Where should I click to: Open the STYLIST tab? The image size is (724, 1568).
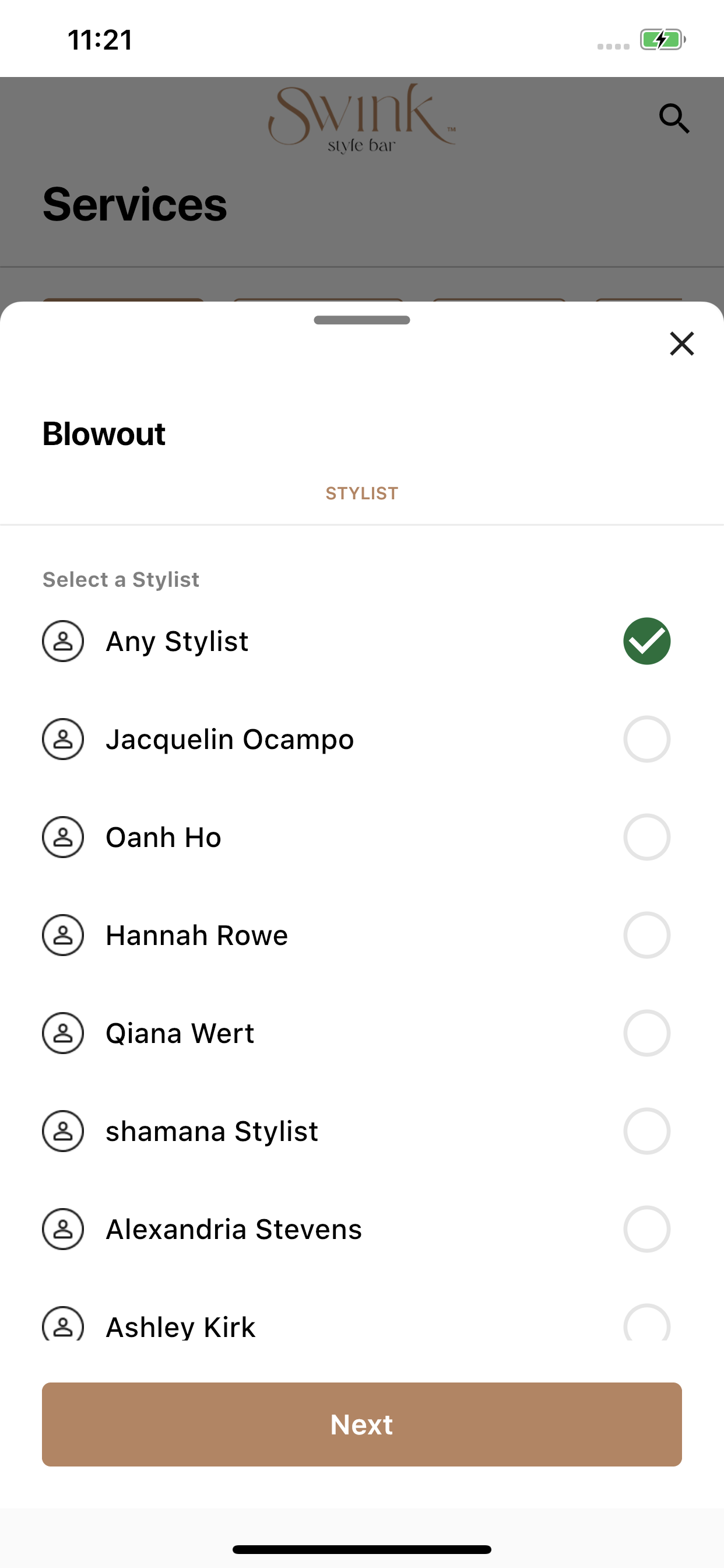[x=362, y=493]
